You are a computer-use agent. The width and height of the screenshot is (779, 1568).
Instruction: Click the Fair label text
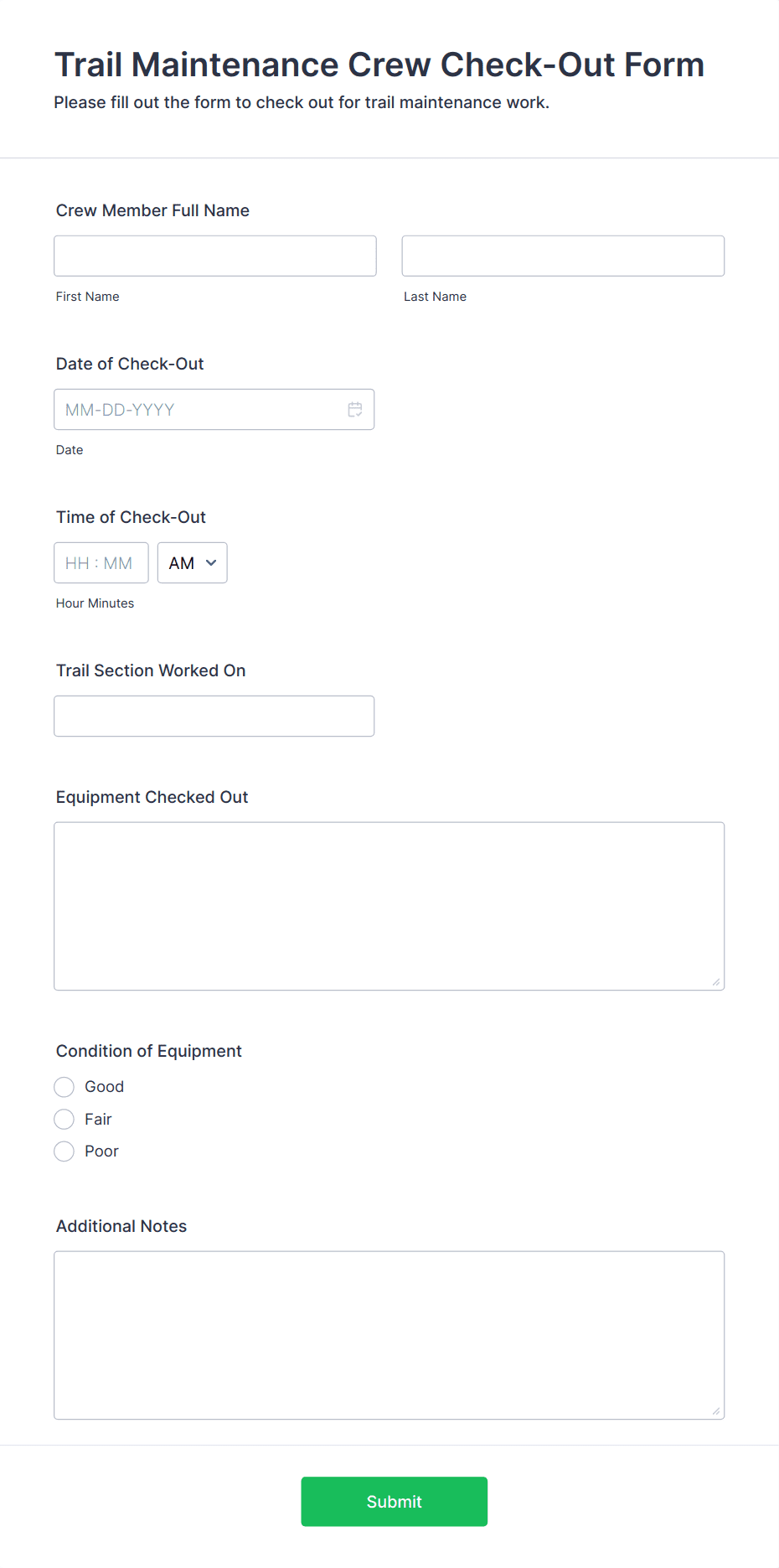(x=98, y=1120)
